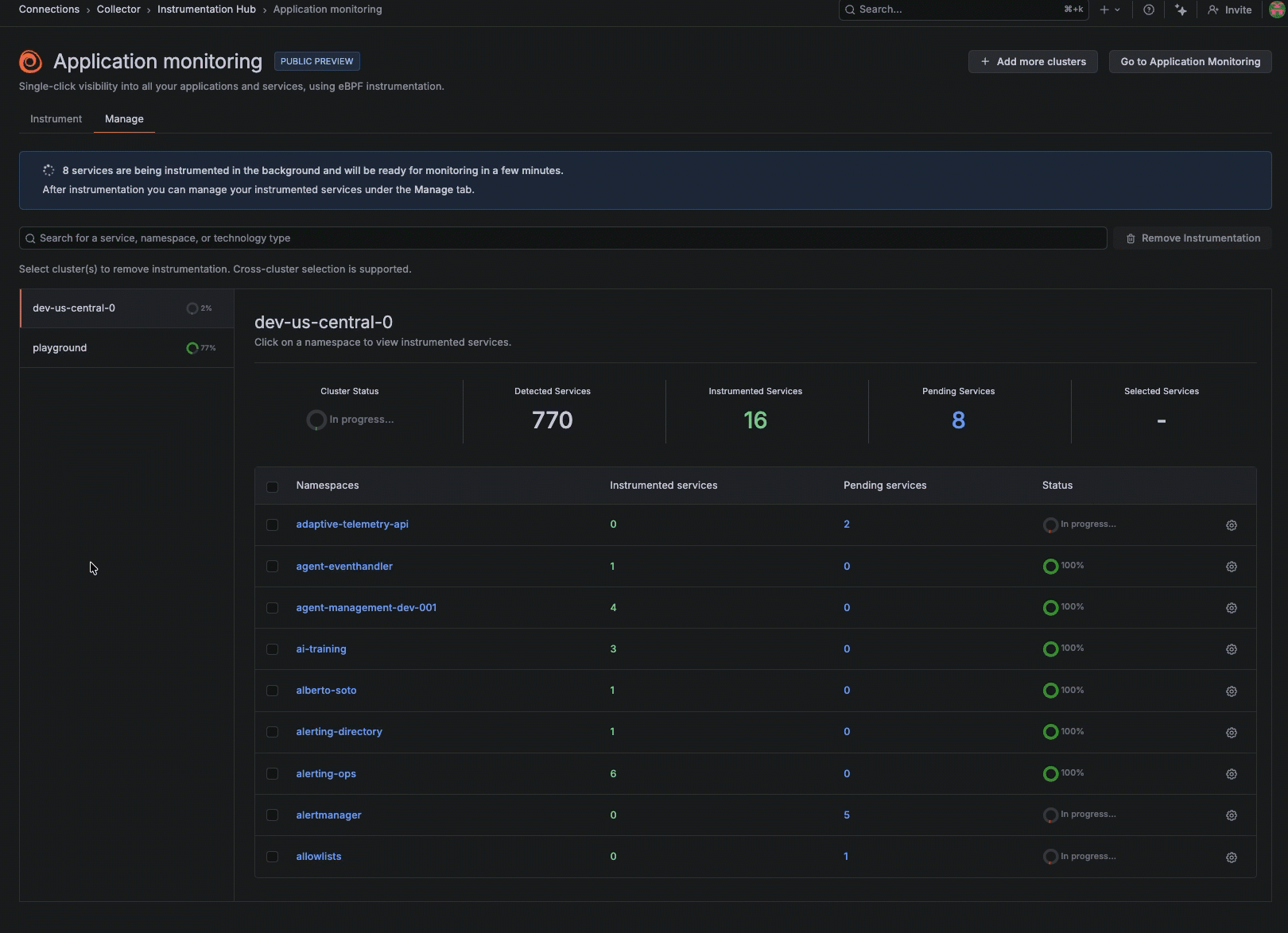Open settings gear for adaptive-telemetry-api namespace
Viewport: 1288px width, 933px height.
[1231, 525]
